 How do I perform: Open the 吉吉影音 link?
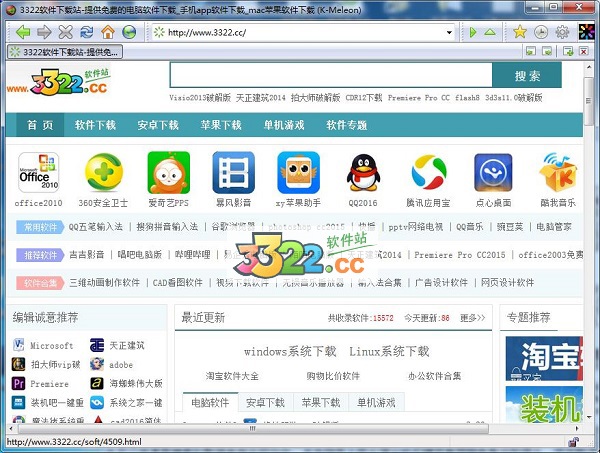click(x=86, y=255)
